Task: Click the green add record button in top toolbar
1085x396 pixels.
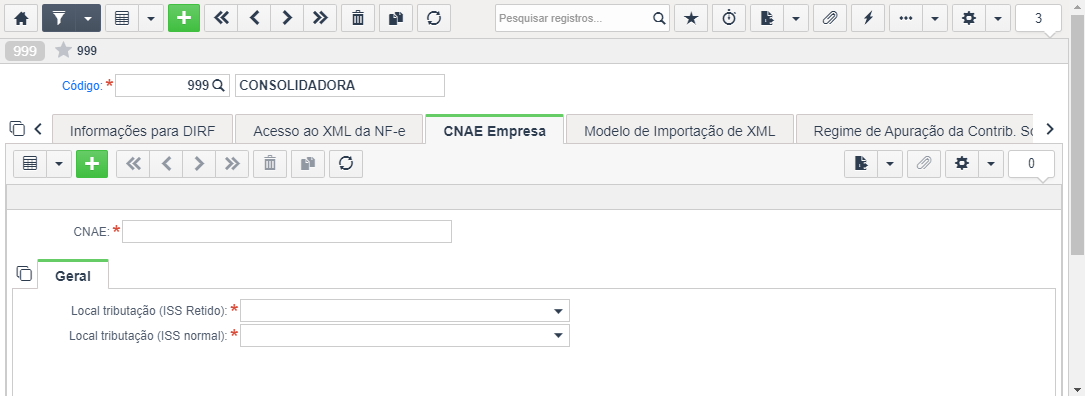Action: point(183,19)
